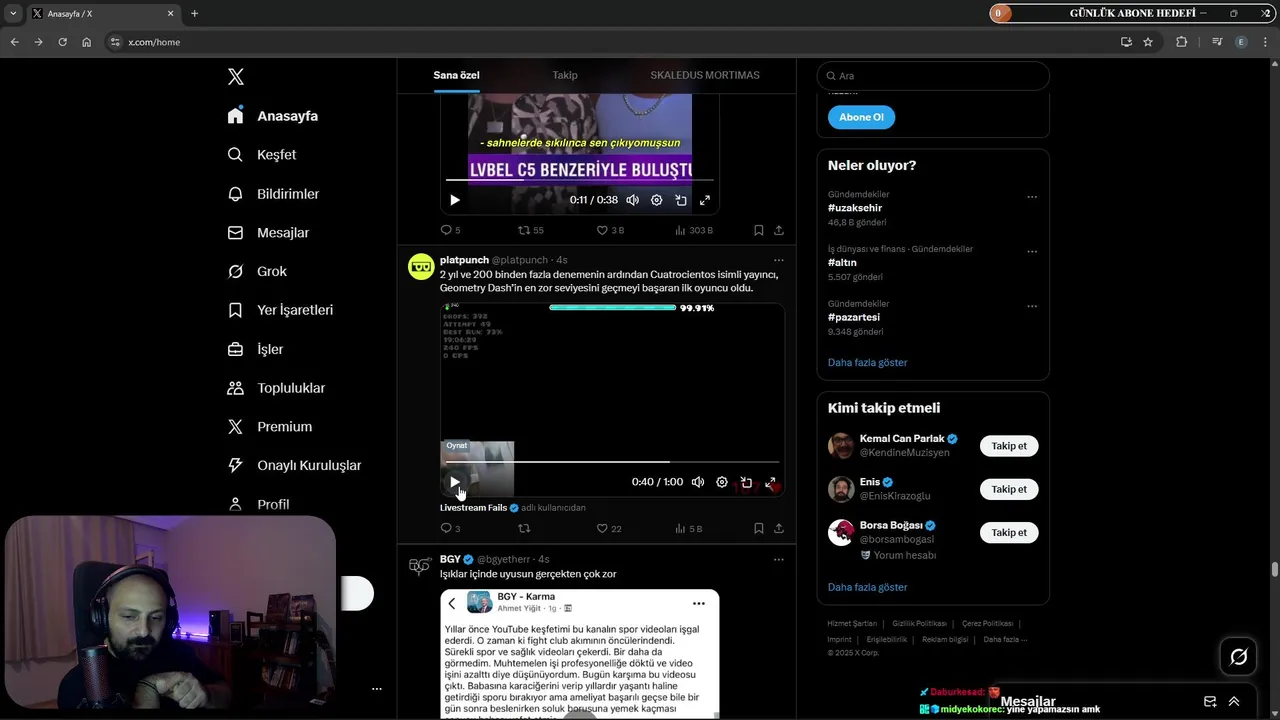Open more options on platpunch post
The image size is (1280, 720).
(x=779, y=260)
